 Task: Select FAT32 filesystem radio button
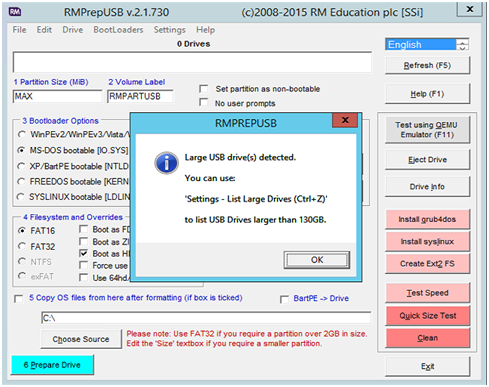(22, 246)
